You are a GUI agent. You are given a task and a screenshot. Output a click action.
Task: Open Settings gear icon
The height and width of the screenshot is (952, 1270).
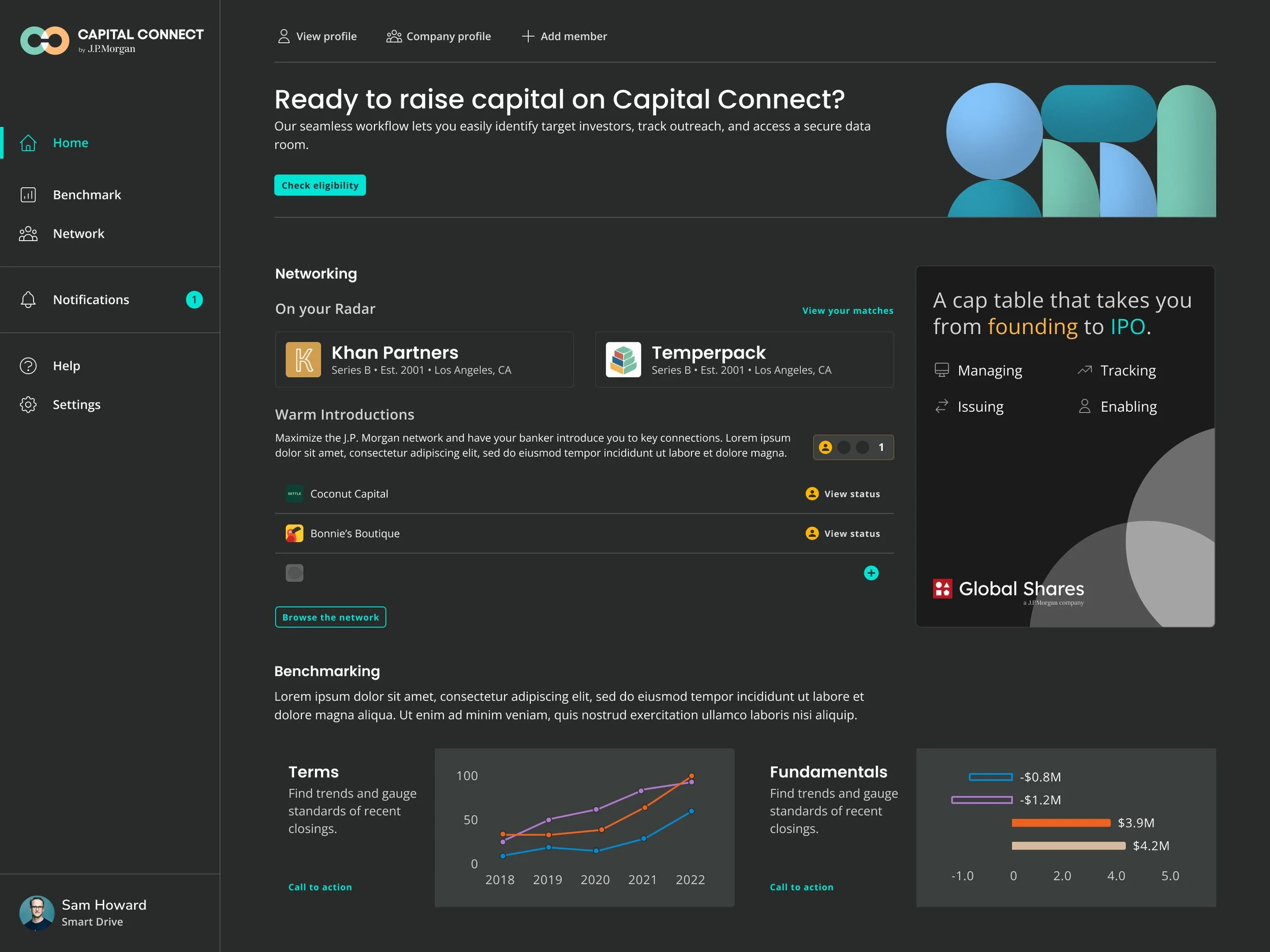[x=28, y=405]
